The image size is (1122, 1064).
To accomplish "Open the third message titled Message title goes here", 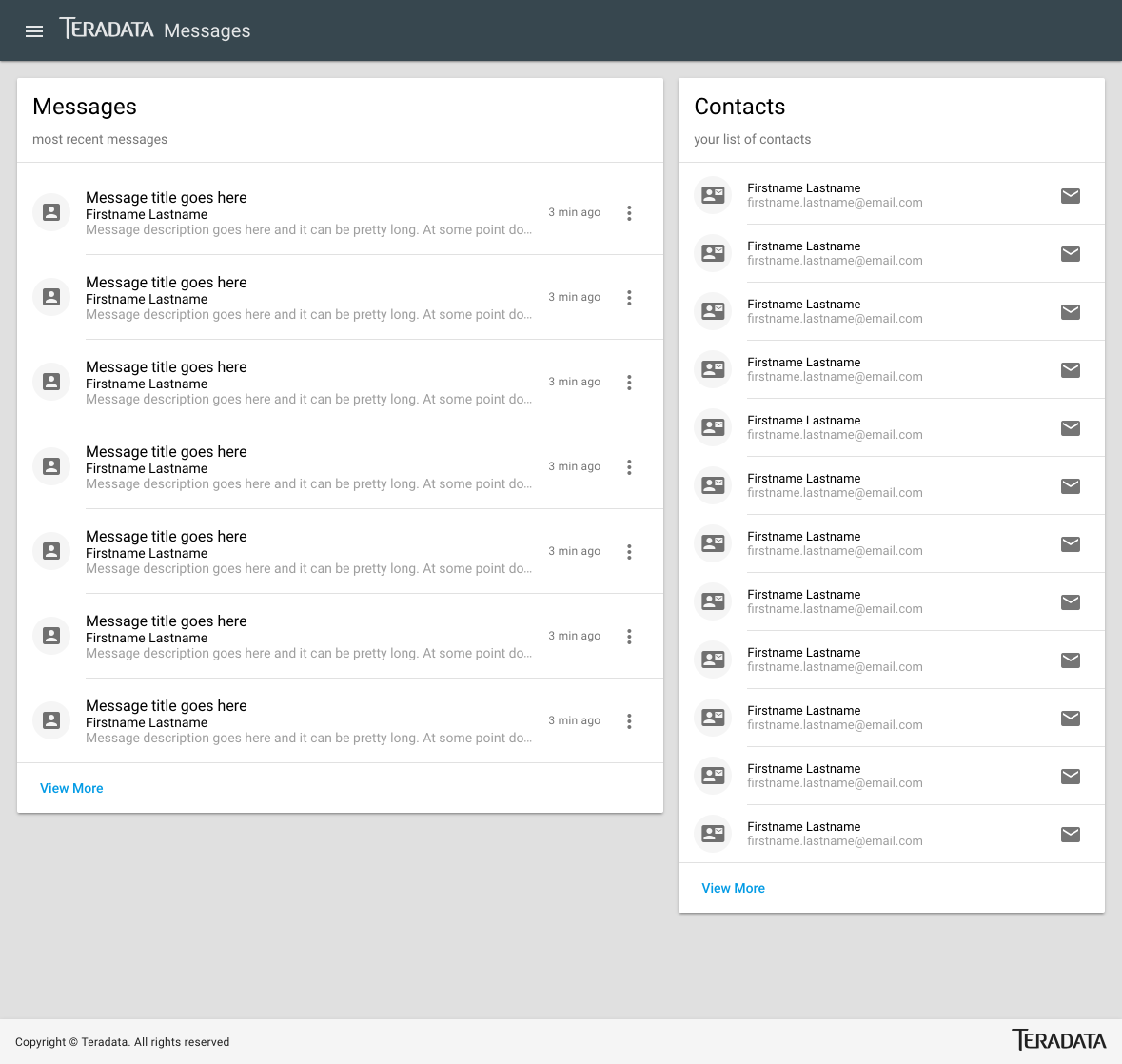I will [x=167, y=367].
